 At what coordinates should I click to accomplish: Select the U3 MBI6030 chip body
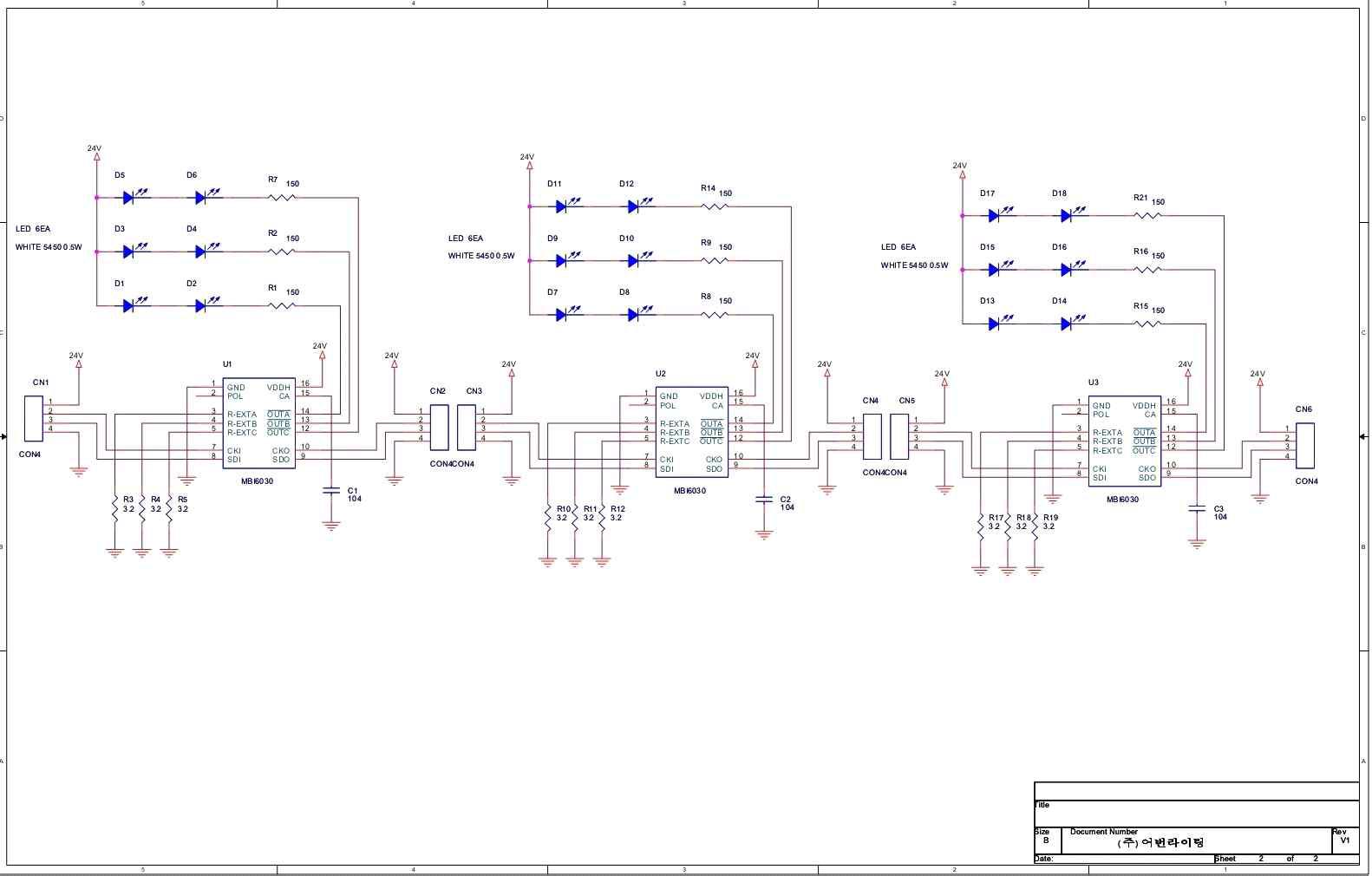[1124, 441]
